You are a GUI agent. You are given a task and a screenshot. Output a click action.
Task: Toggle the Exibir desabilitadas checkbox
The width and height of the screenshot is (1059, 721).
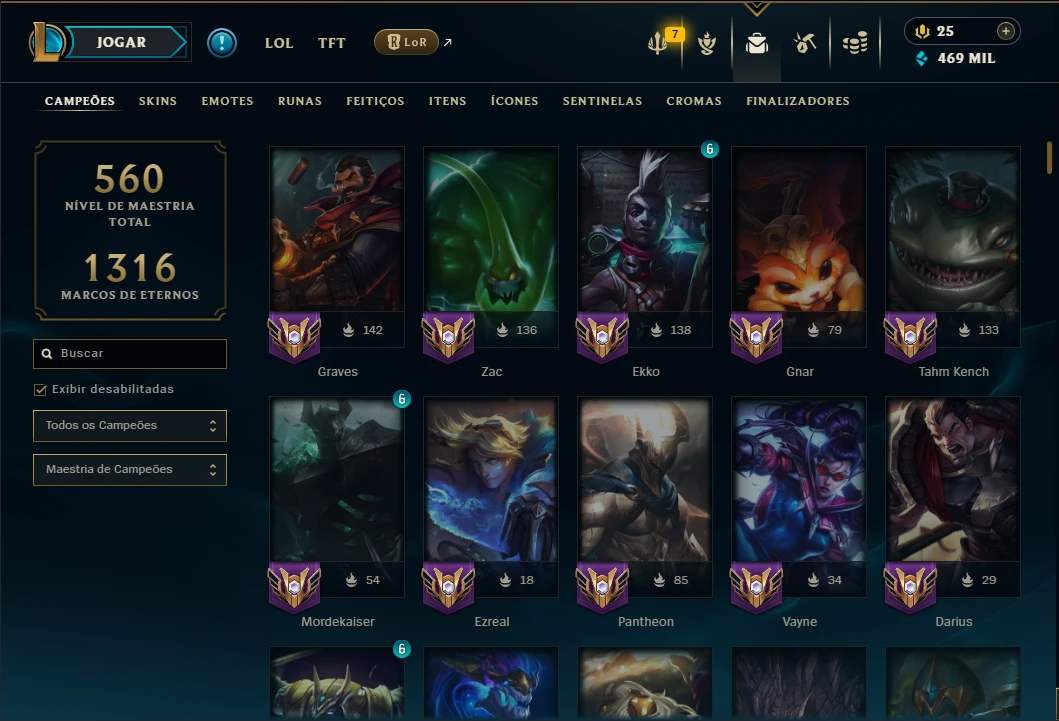[x=41, y=390]
